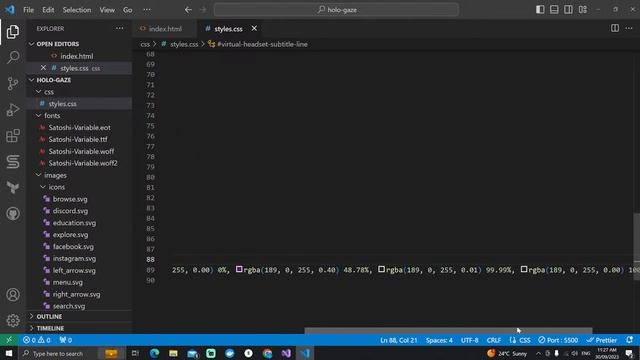The height and width of the screenshot is (360, 640).
Task: Show more menus via title bar ellipsis
Action: point(147,10)
